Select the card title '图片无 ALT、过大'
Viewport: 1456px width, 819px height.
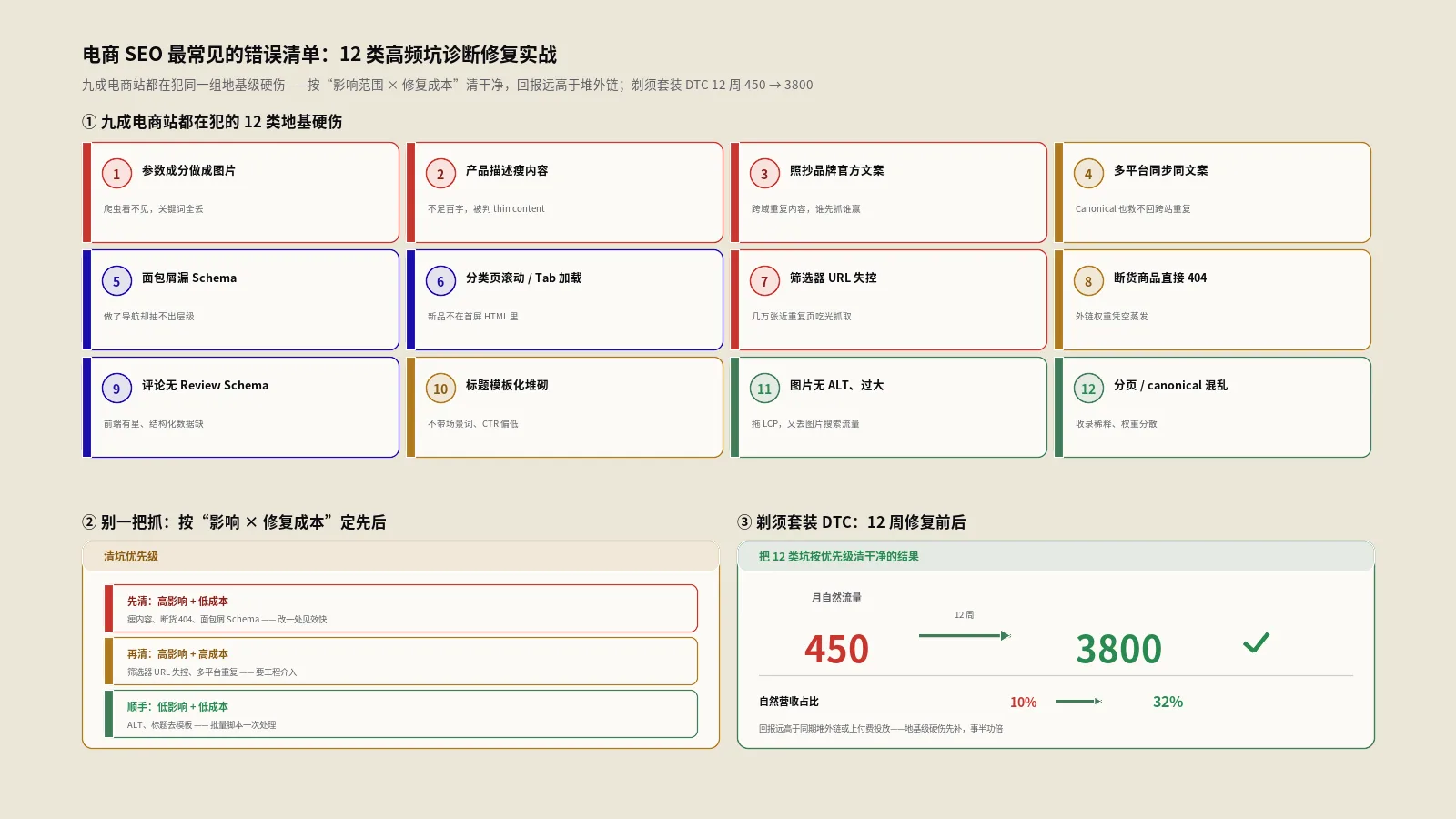[836, 385]
